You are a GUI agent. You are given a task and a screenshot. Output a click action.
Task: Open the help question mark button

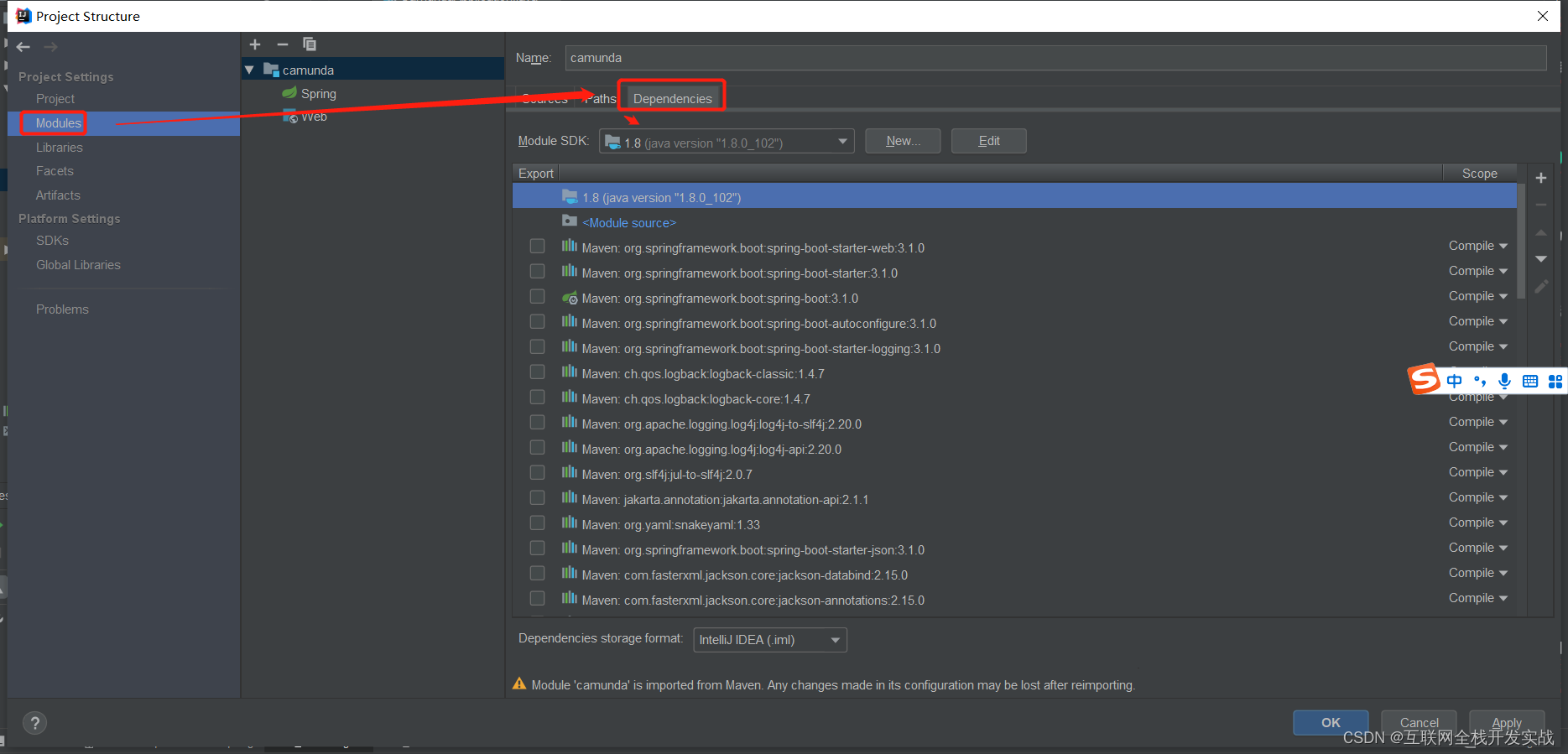pyautogui.click(x=34, y=723)
